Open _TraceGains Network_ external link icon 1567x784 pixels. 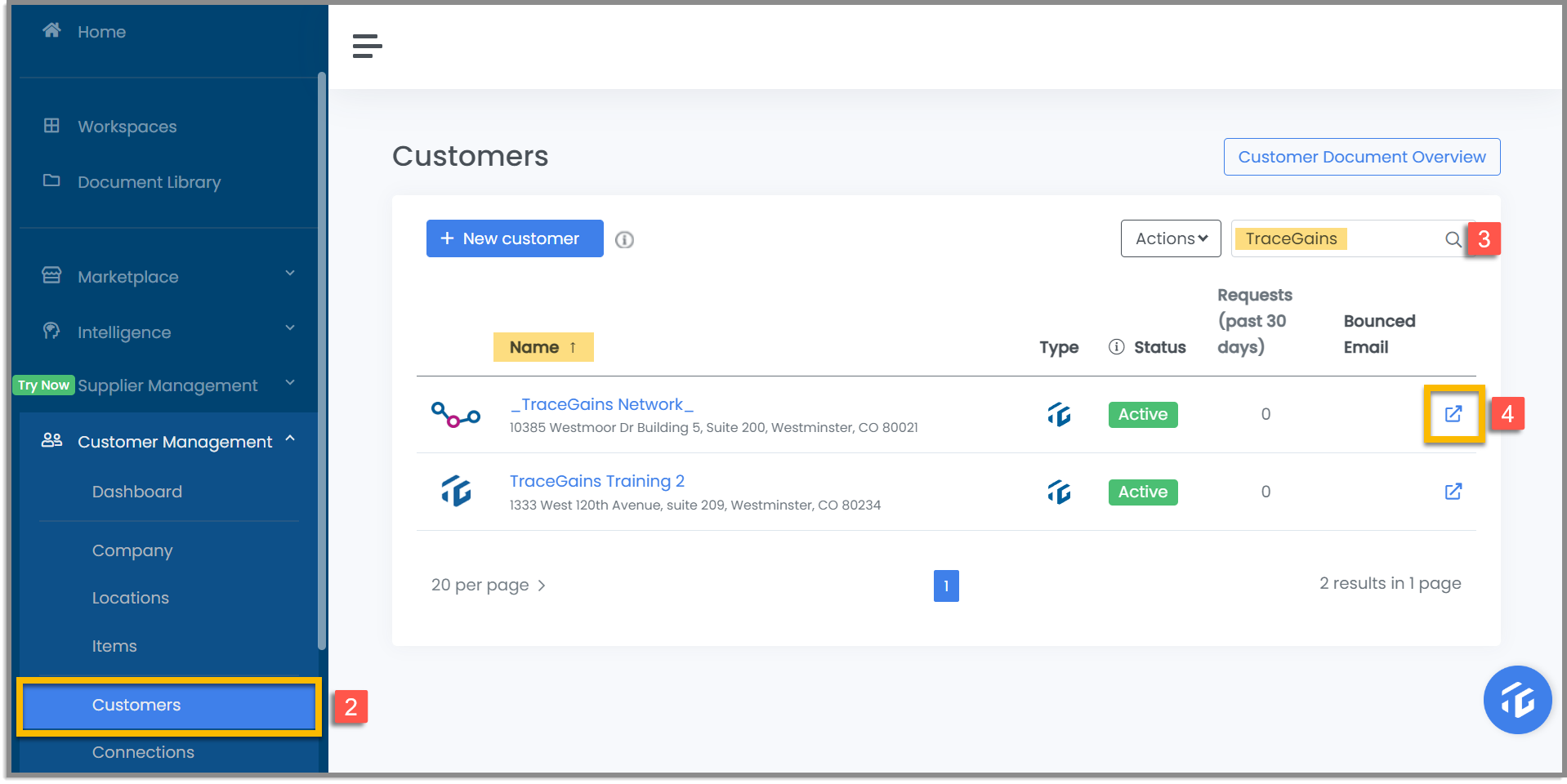(1453, 414)
